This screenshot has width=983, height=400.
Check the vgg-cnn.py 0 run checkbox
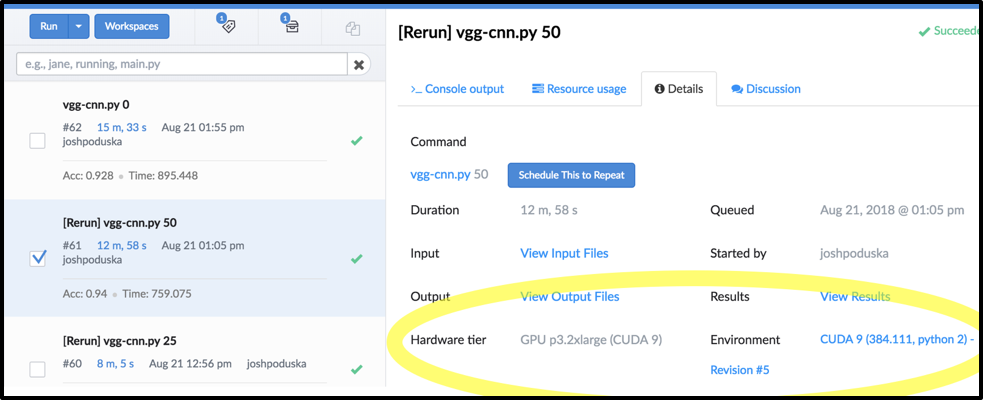point(38,141)
